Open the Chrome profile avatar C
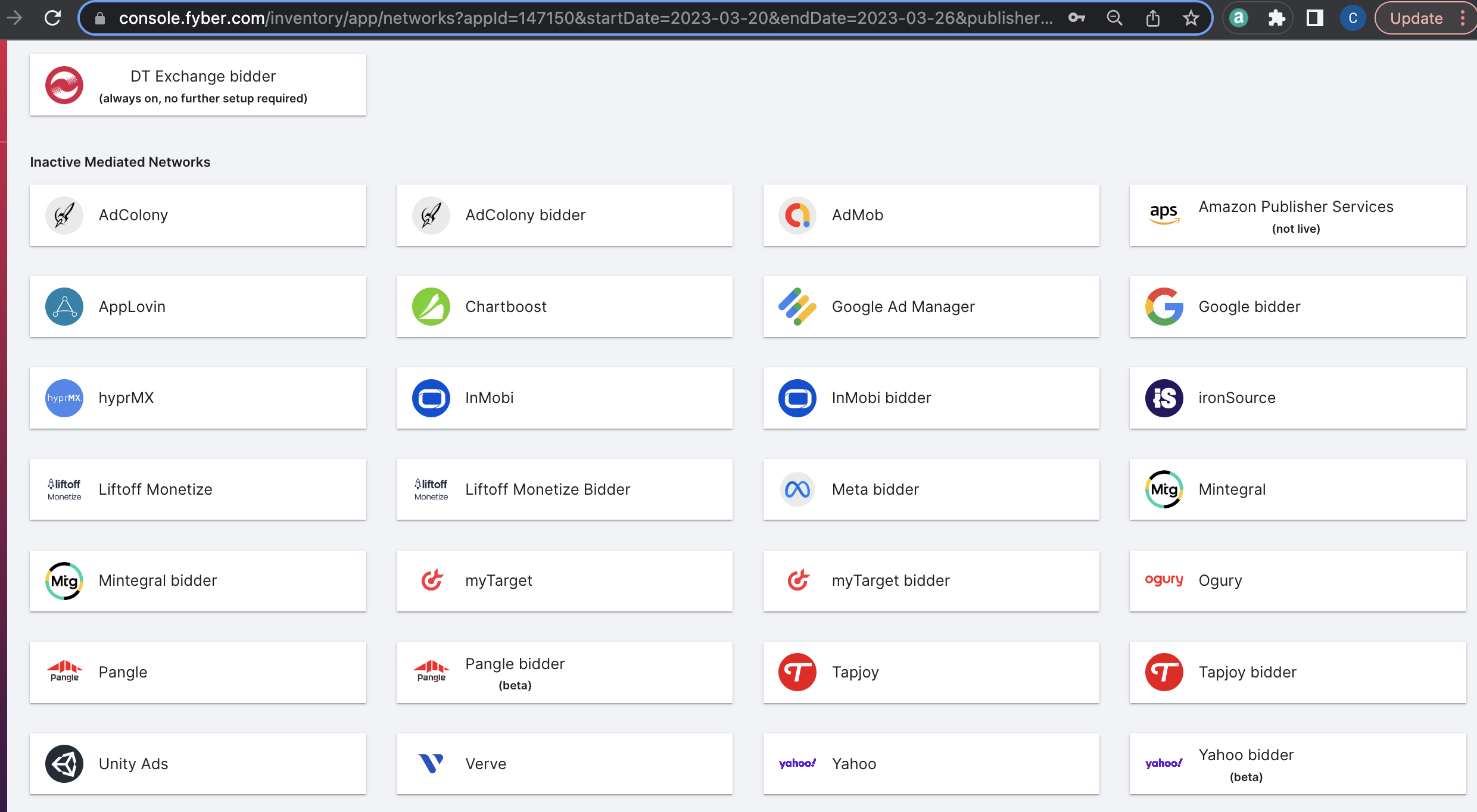Viewport: 1477px width, 812px height. point(1353,18)
